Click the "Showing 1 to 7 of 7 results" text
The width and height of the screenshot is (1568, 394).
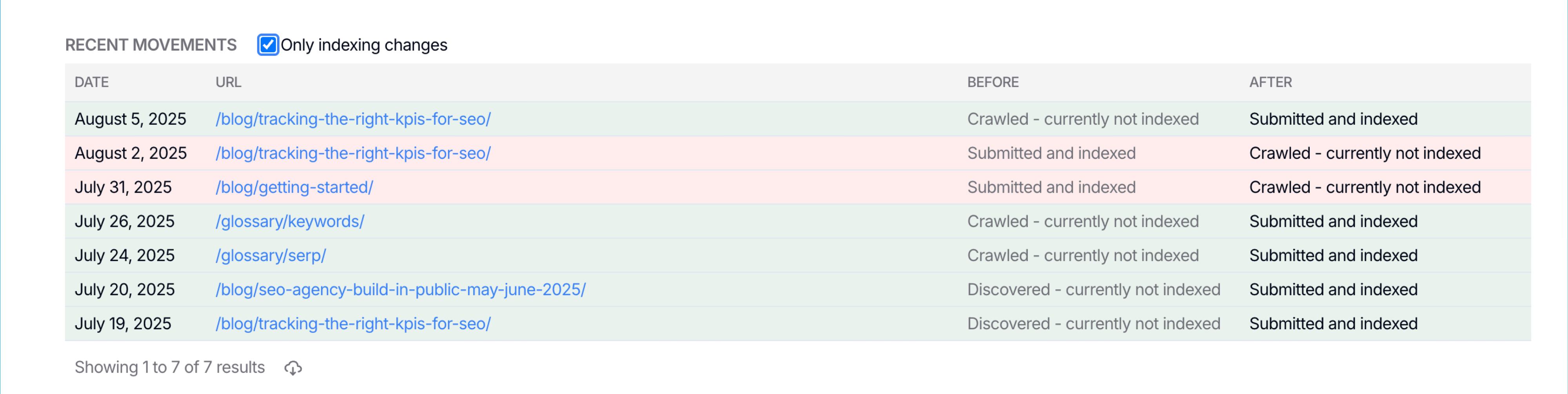pos(169,367)
